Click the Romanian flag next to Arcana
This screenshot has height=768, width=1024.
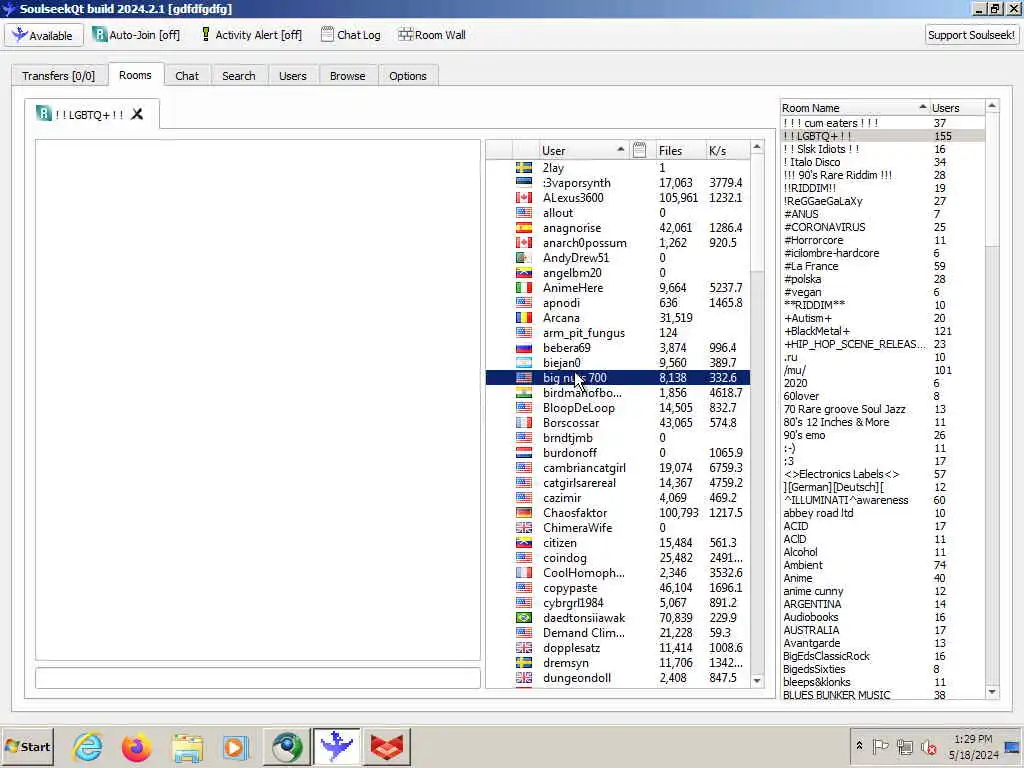pos(524,318)
